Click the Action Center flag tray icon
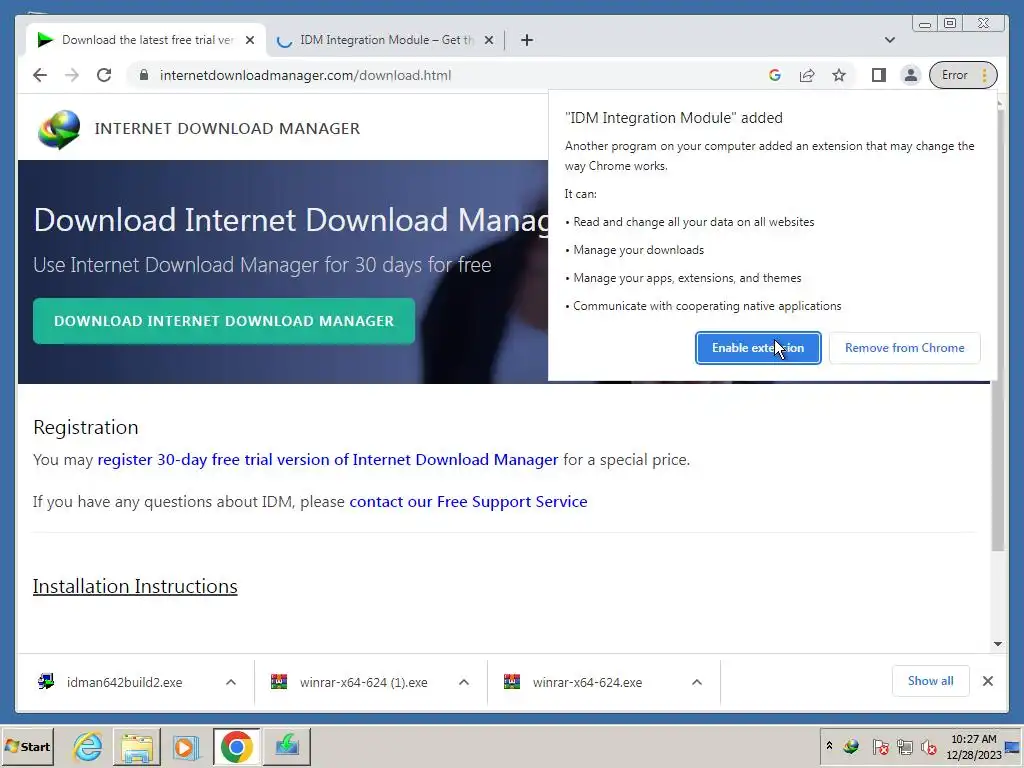This screenshot has height=768, width=1024. (x=880, y=746)
